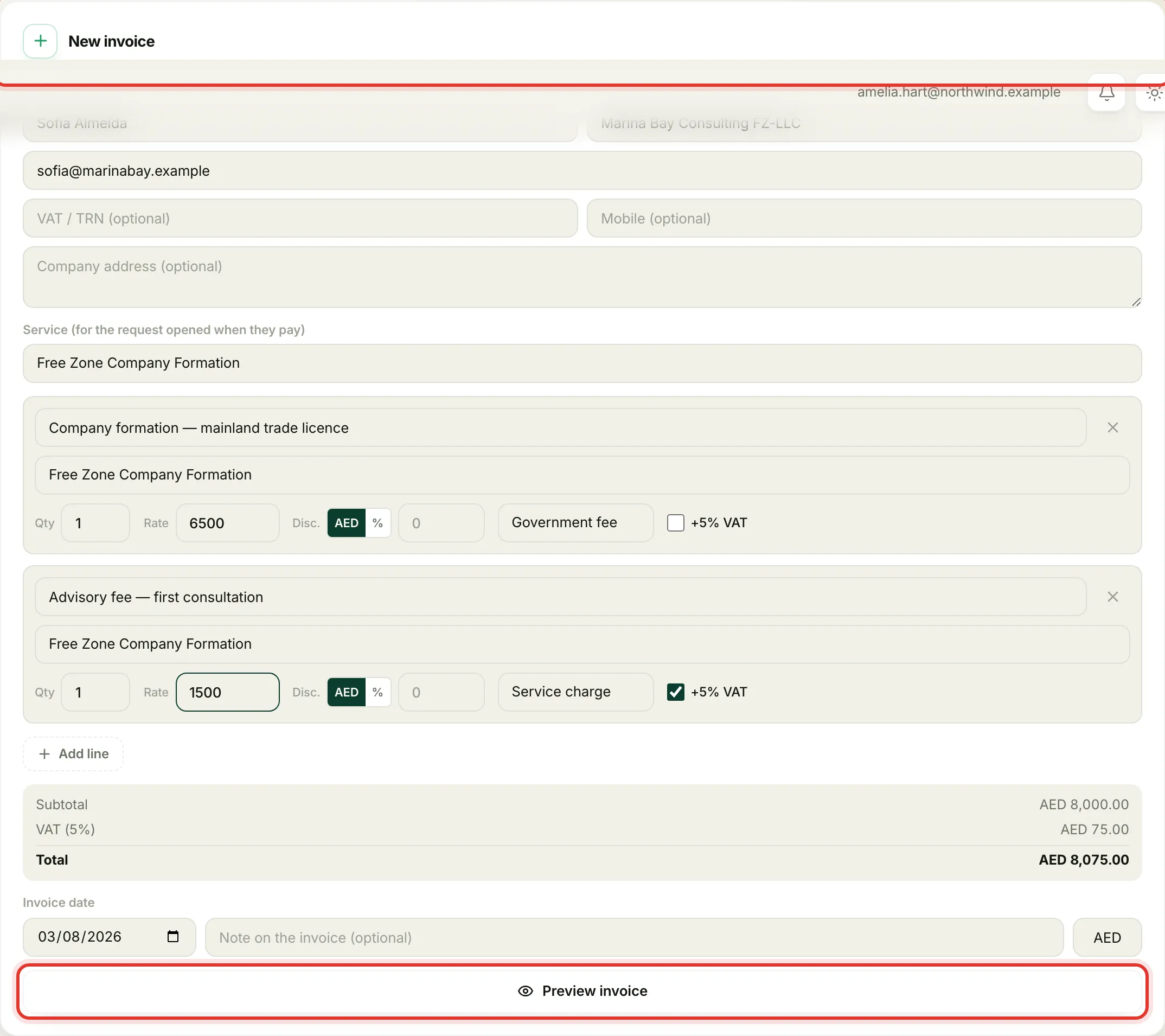This screenshot has height=1036, width=1165.
Task: Open the Service charge type dropdown
Action: tap(575, 692)
